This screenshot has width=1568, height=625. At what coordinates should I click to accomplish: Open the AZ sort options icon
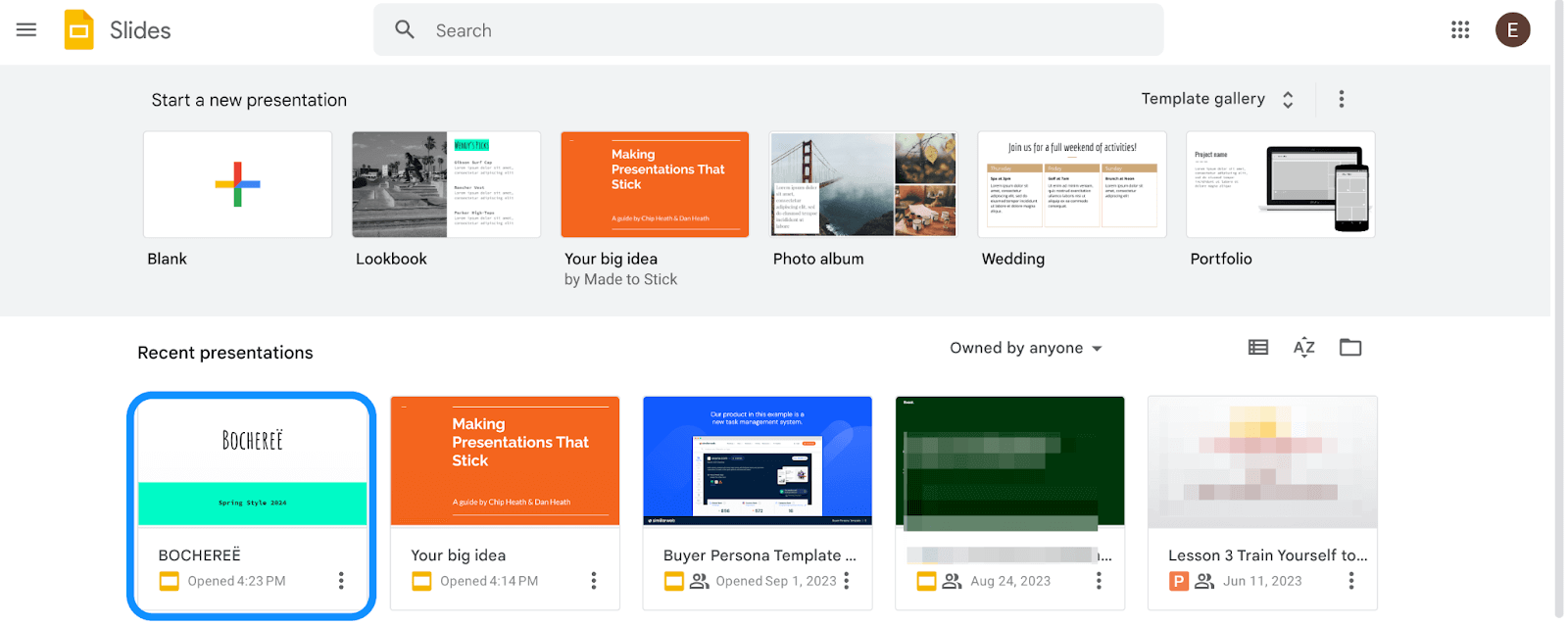[x=1303, y=347]
